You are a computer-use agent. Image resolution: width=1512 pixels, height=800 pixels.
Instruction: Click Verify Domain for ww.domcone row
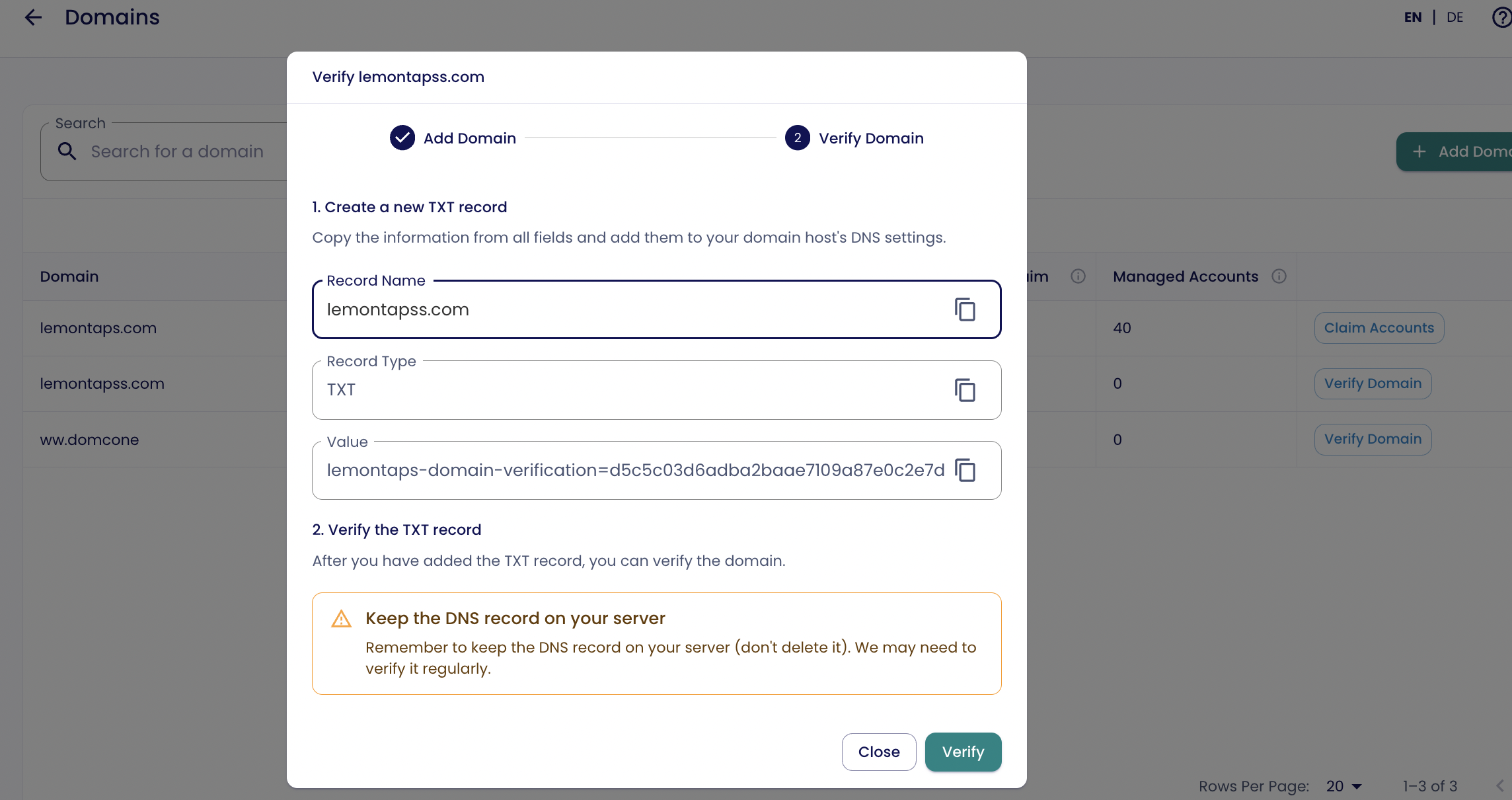1373,439
